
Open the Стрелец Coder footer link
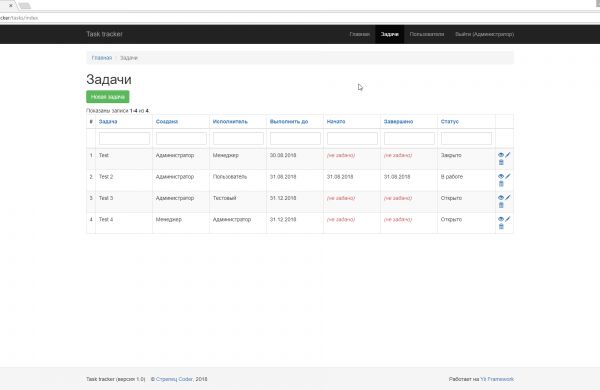pyautogui.click(x=174, y=379)
